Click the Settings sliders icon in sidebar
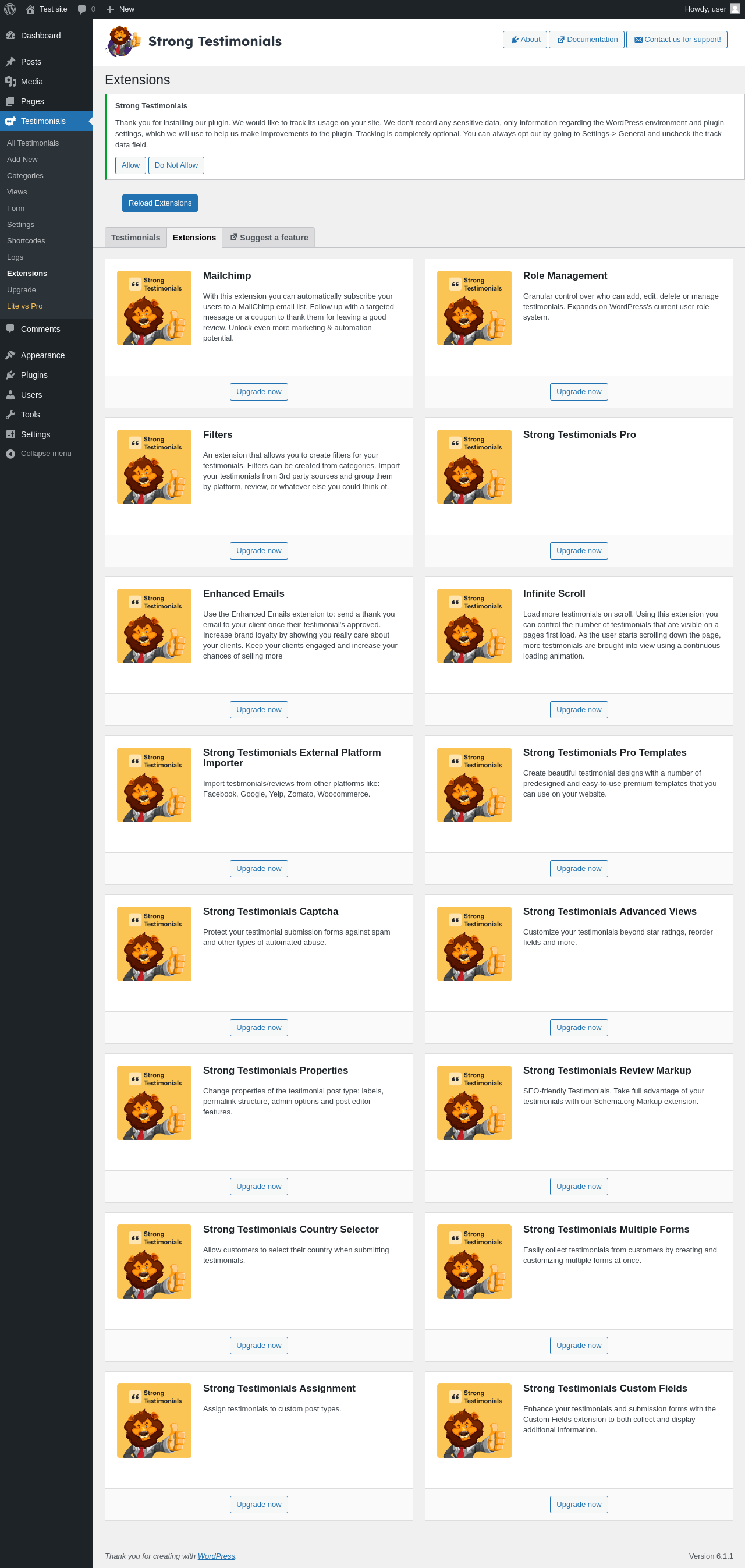Image resolution: width=745 pixels, height=1568 pixels. pyautogui.click(x=10, y=434)
